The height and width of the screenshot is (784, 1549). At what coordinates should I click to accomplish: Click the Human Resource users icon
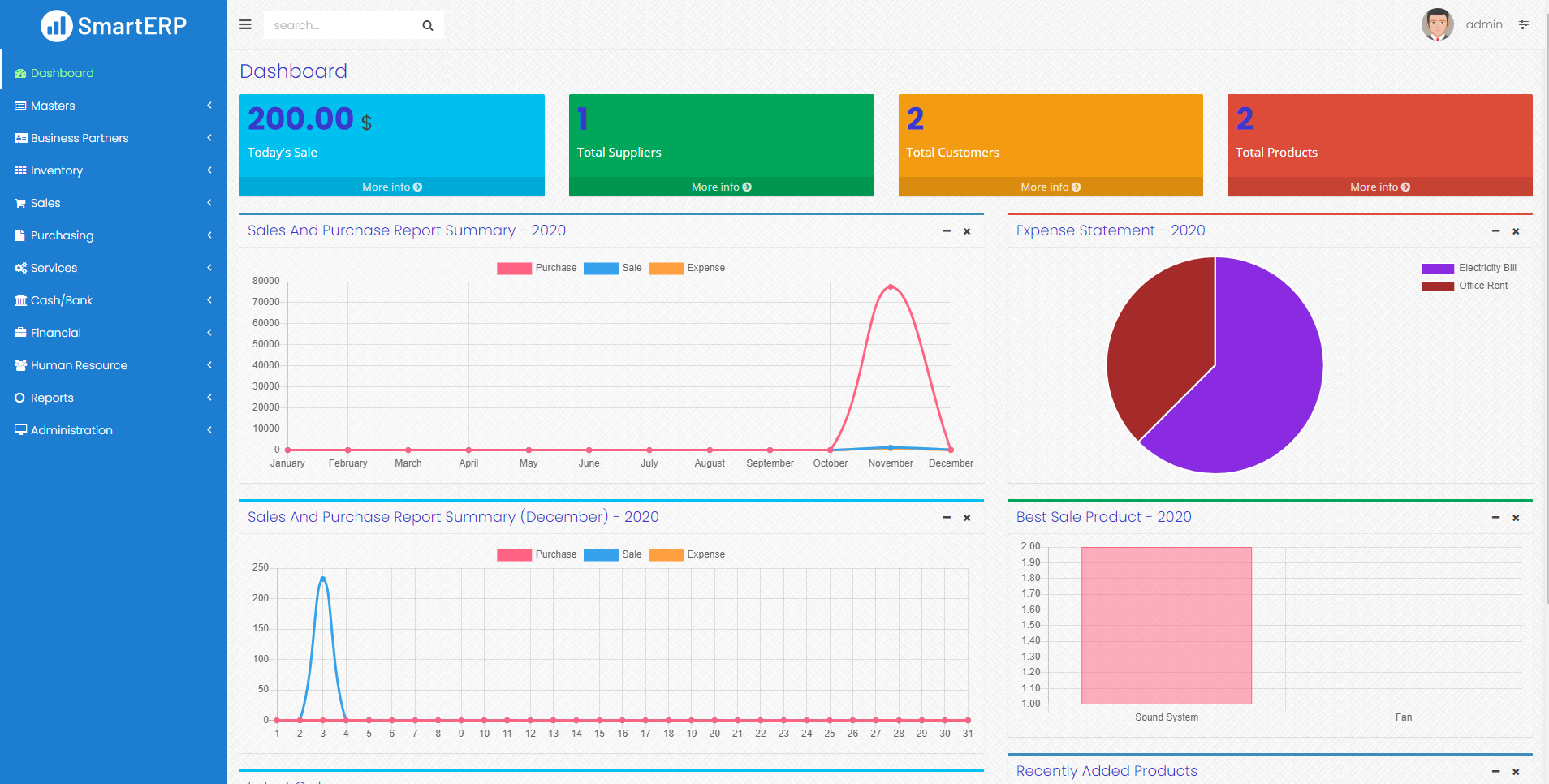(x=19, y=365)
